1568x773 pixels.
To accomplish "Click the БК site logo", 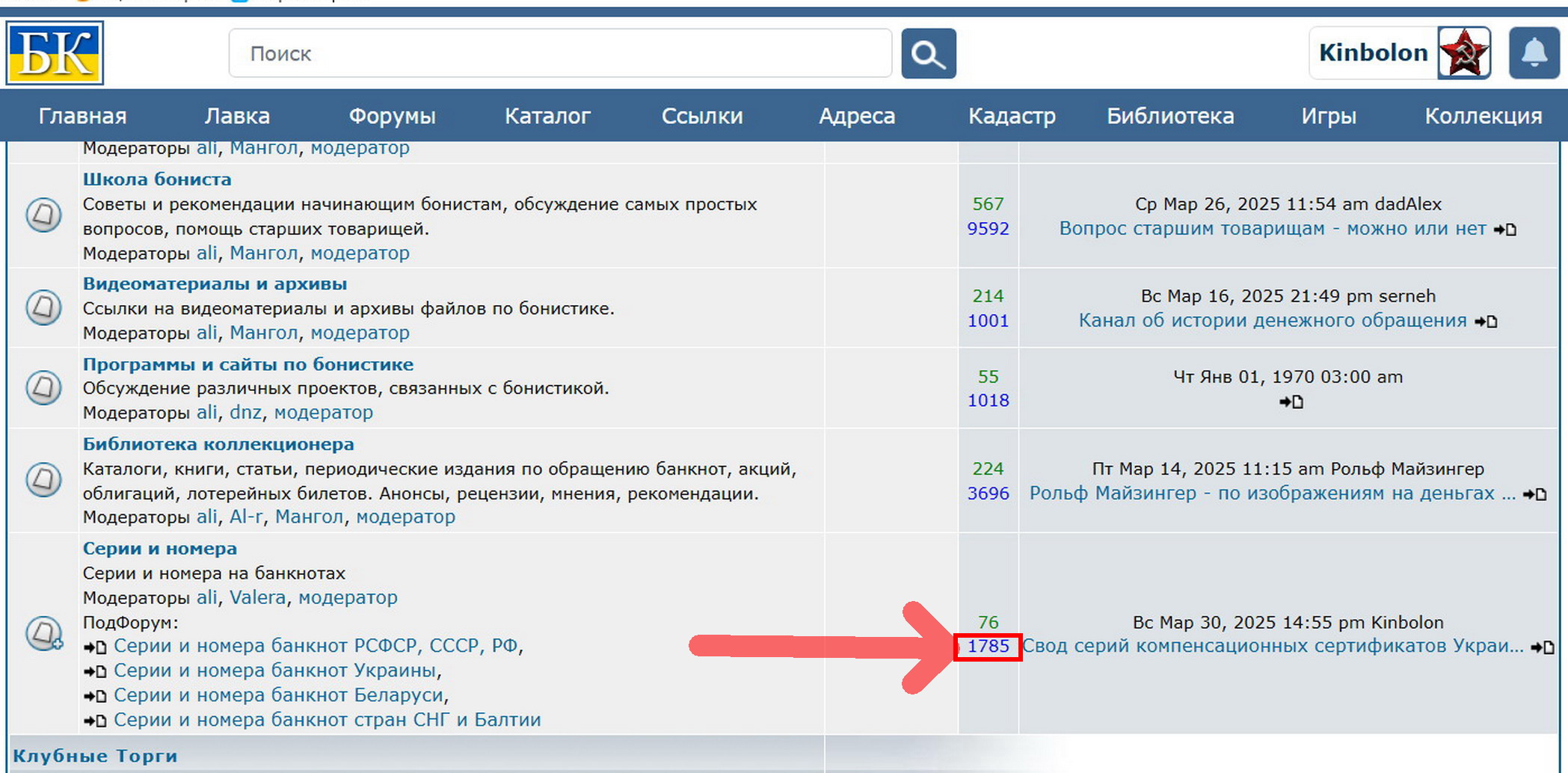I will click(x=55, y=53).
